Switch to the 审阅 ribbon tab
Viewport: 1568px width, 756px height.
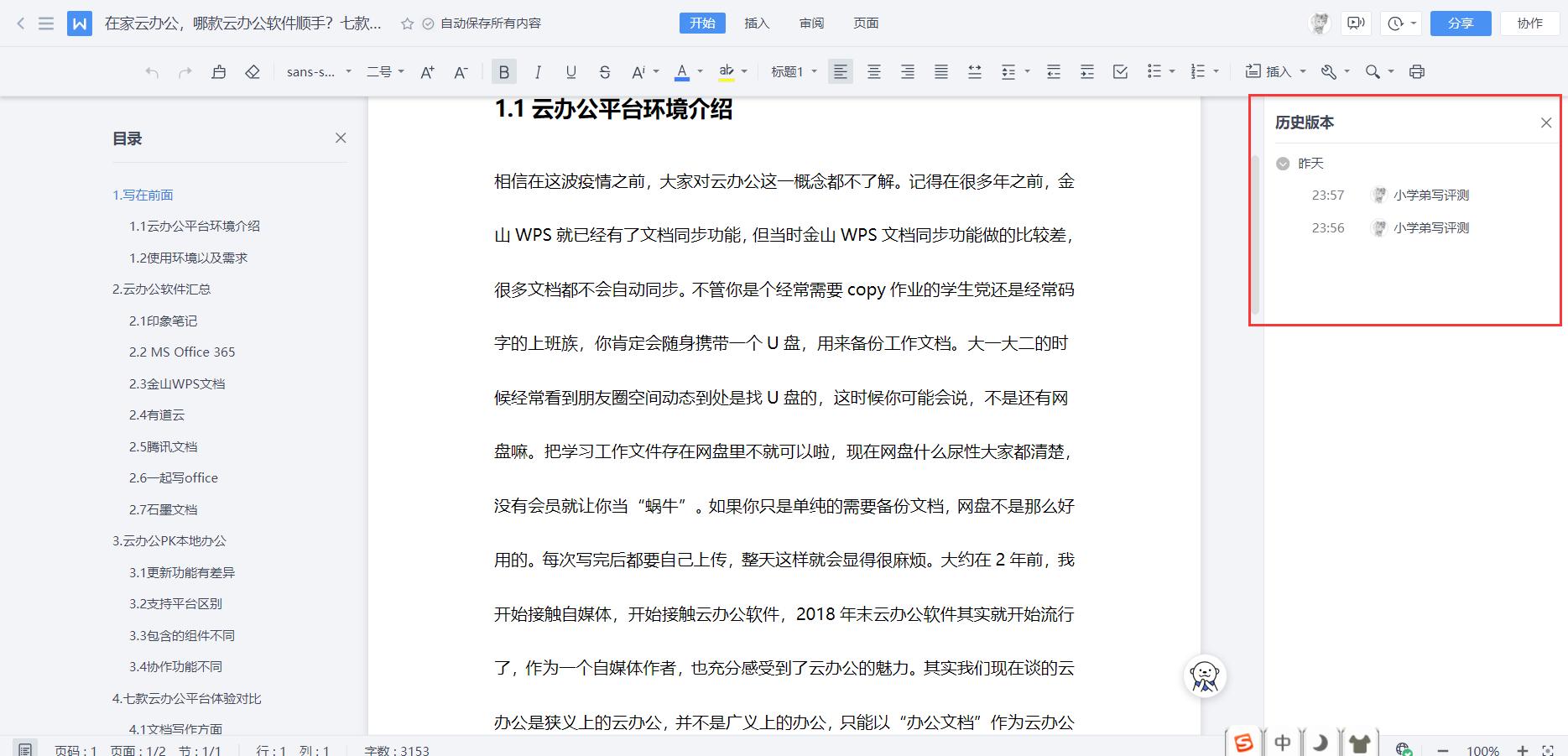pos(810,23)
